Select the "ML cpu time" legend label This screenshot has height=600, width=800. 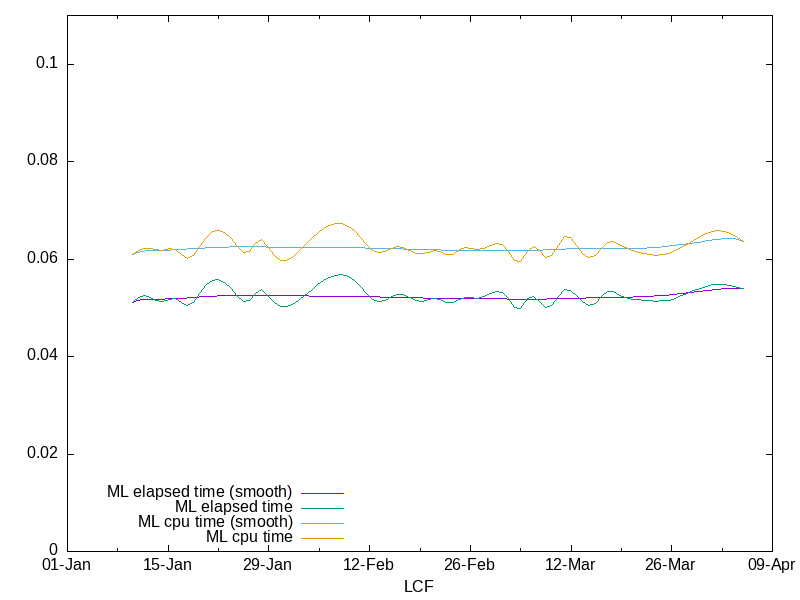[249, 537]
